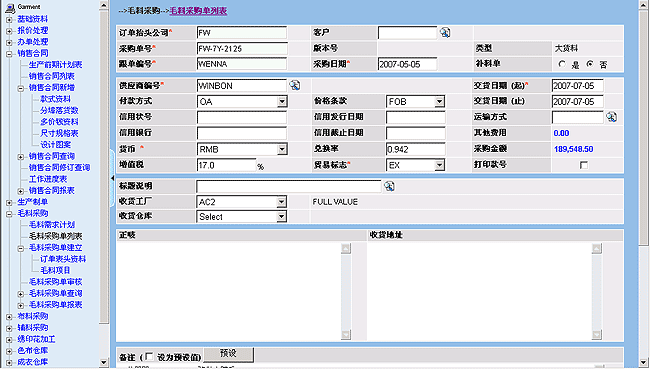Open 订单表头资料 tree item
Viewport: 650px width, 369px height.
pos(63,259)
